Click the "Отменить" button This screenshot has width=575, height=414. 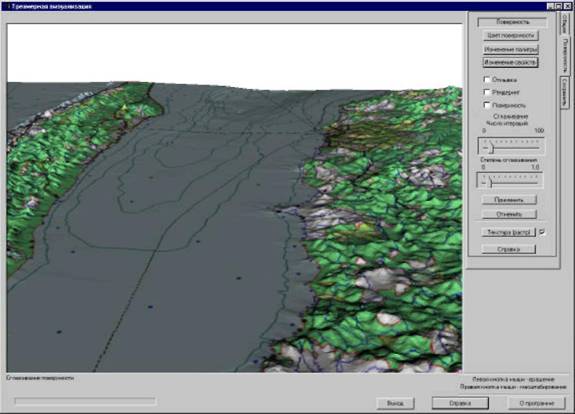(x=509, y=214)
